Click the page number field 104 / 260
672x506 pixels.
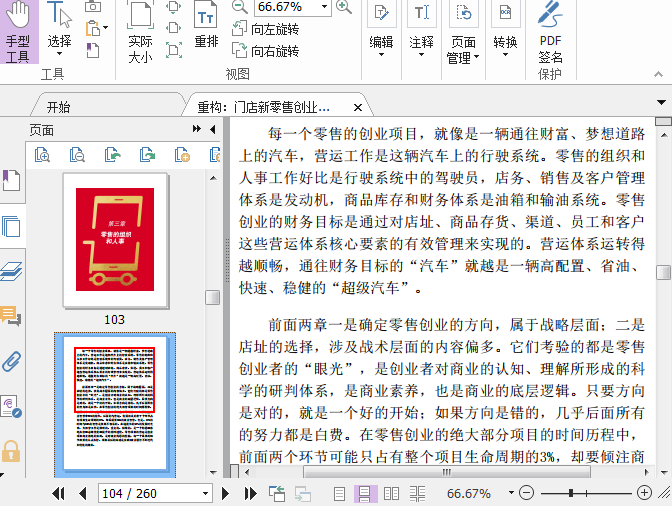click(x=148, y=494)
